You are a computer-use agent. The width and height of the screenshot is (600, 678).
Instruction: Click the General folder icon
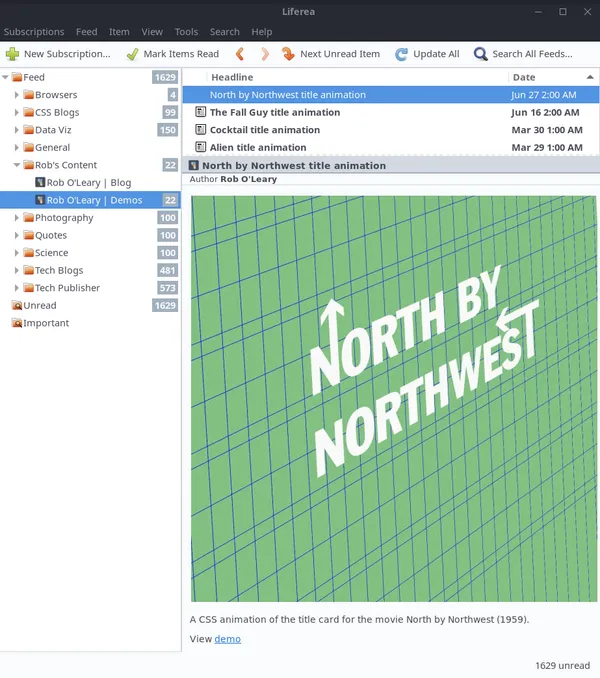pos(29,147)
